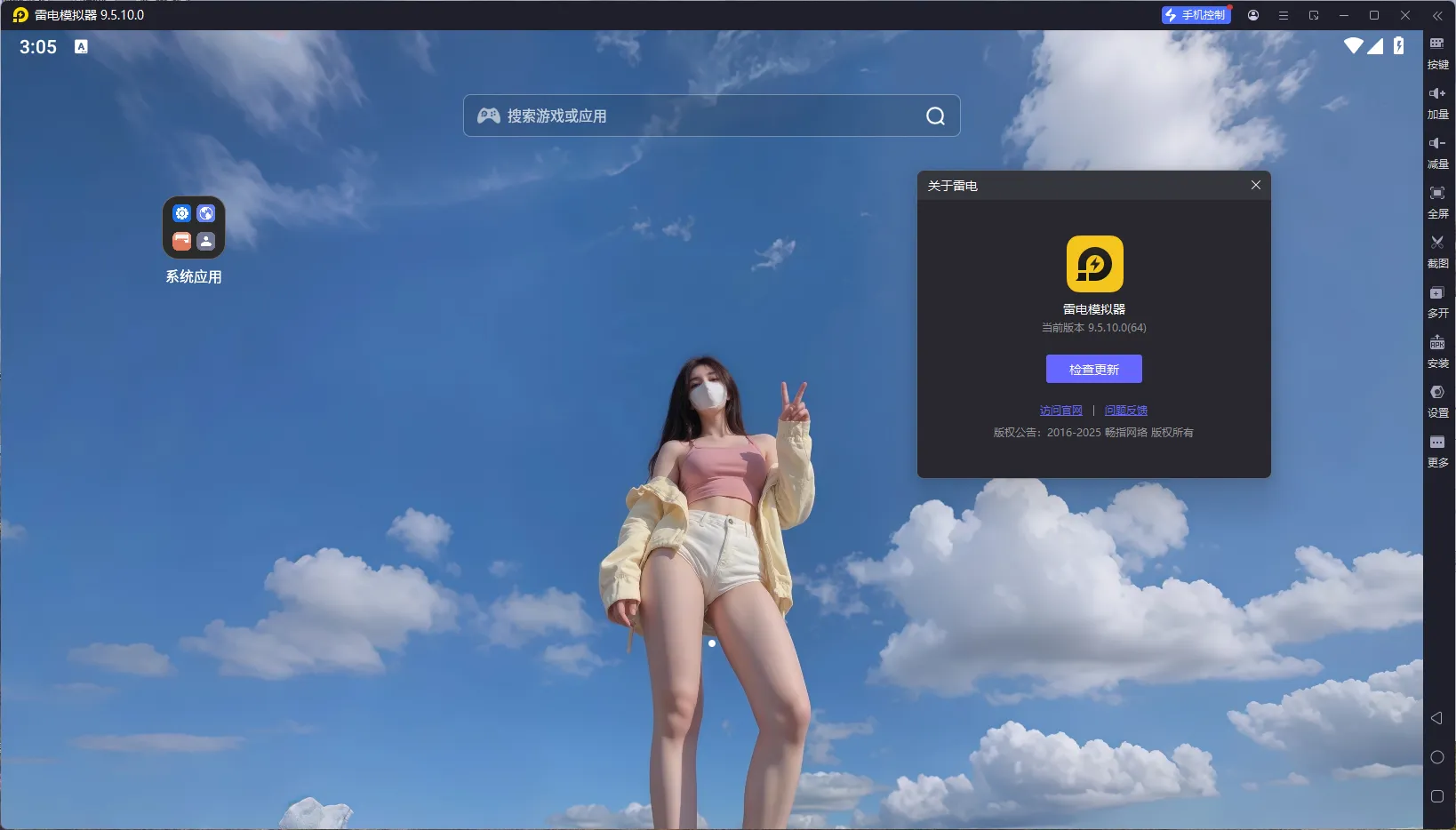Activate the 手机控制 phone control mode
1456x830 pixels.
click(1196, 14)
